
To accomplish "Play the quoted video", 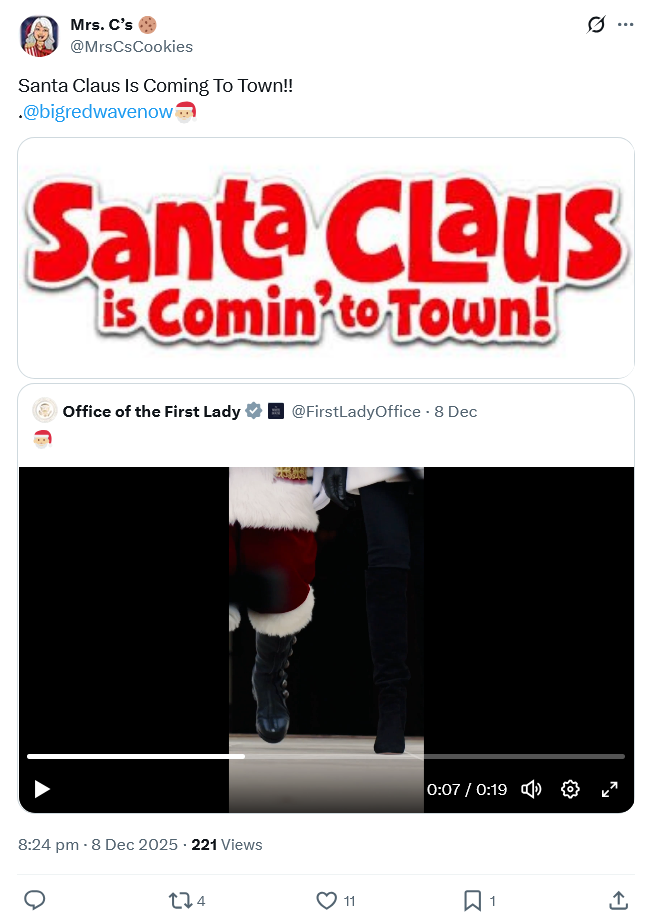I will pyautogui.click(x=42, y=789).
